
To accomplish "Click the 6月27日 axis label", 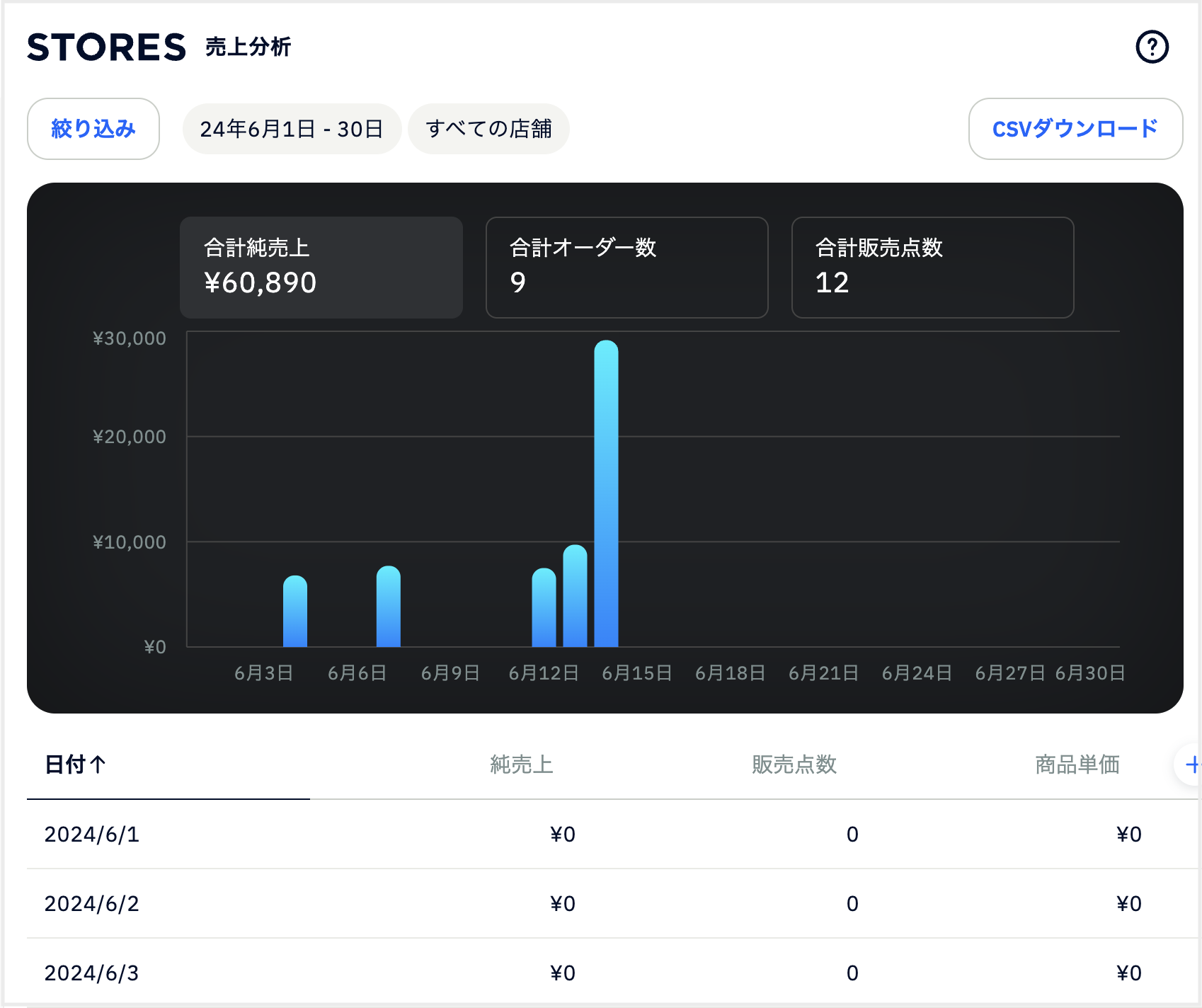I will 1010,673.
